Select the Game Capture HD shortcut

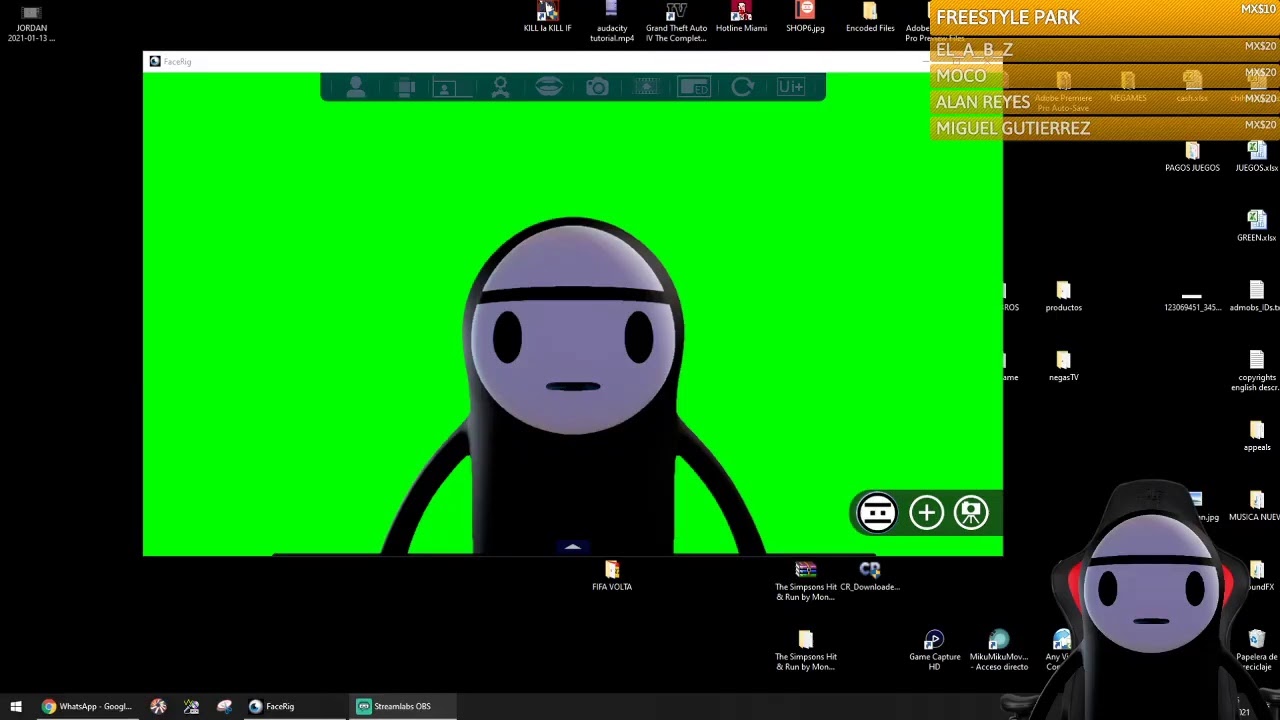click(934, 651)
